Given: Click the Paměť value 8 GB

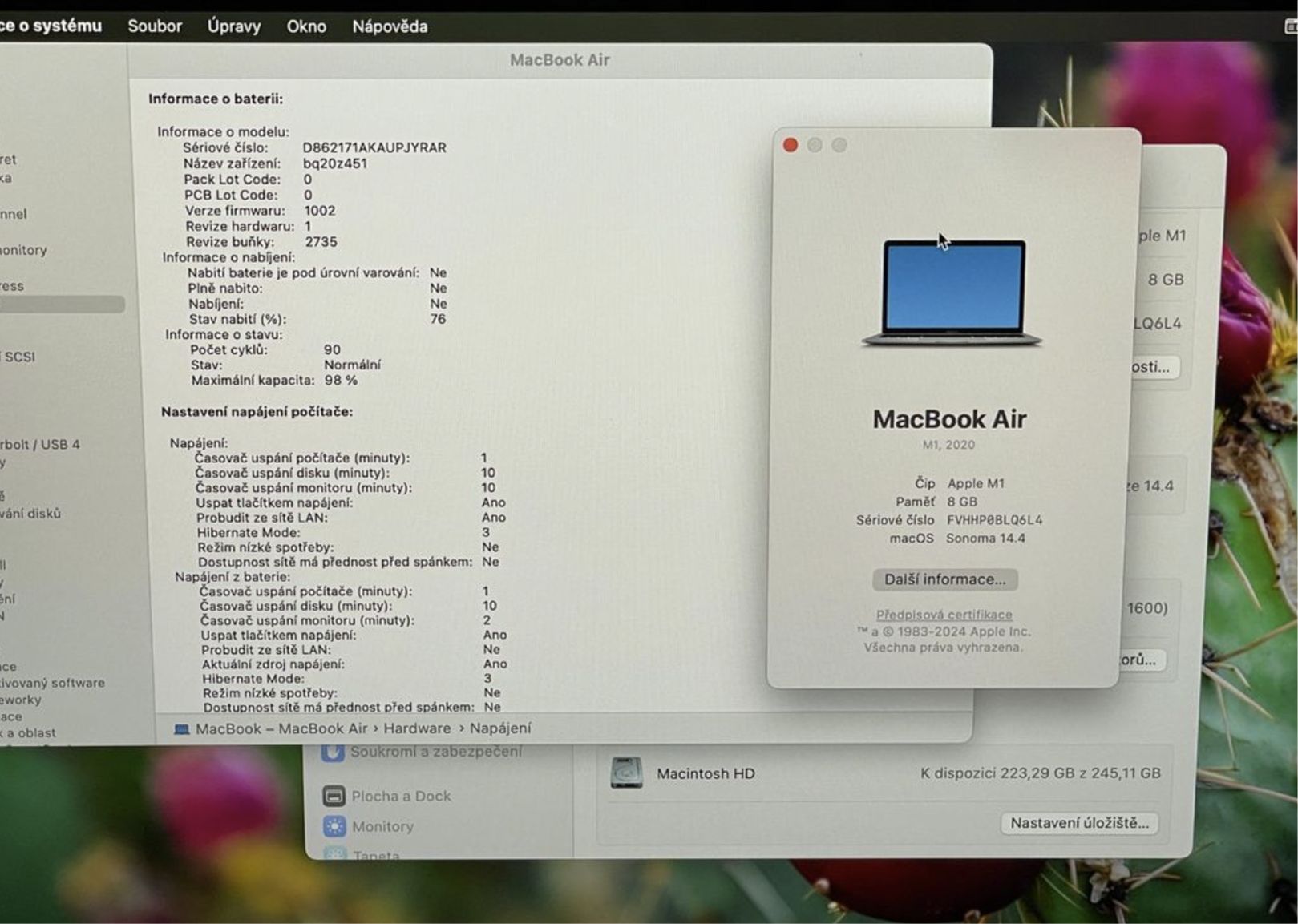Looking at the screenshot, I should coord(962,502).
